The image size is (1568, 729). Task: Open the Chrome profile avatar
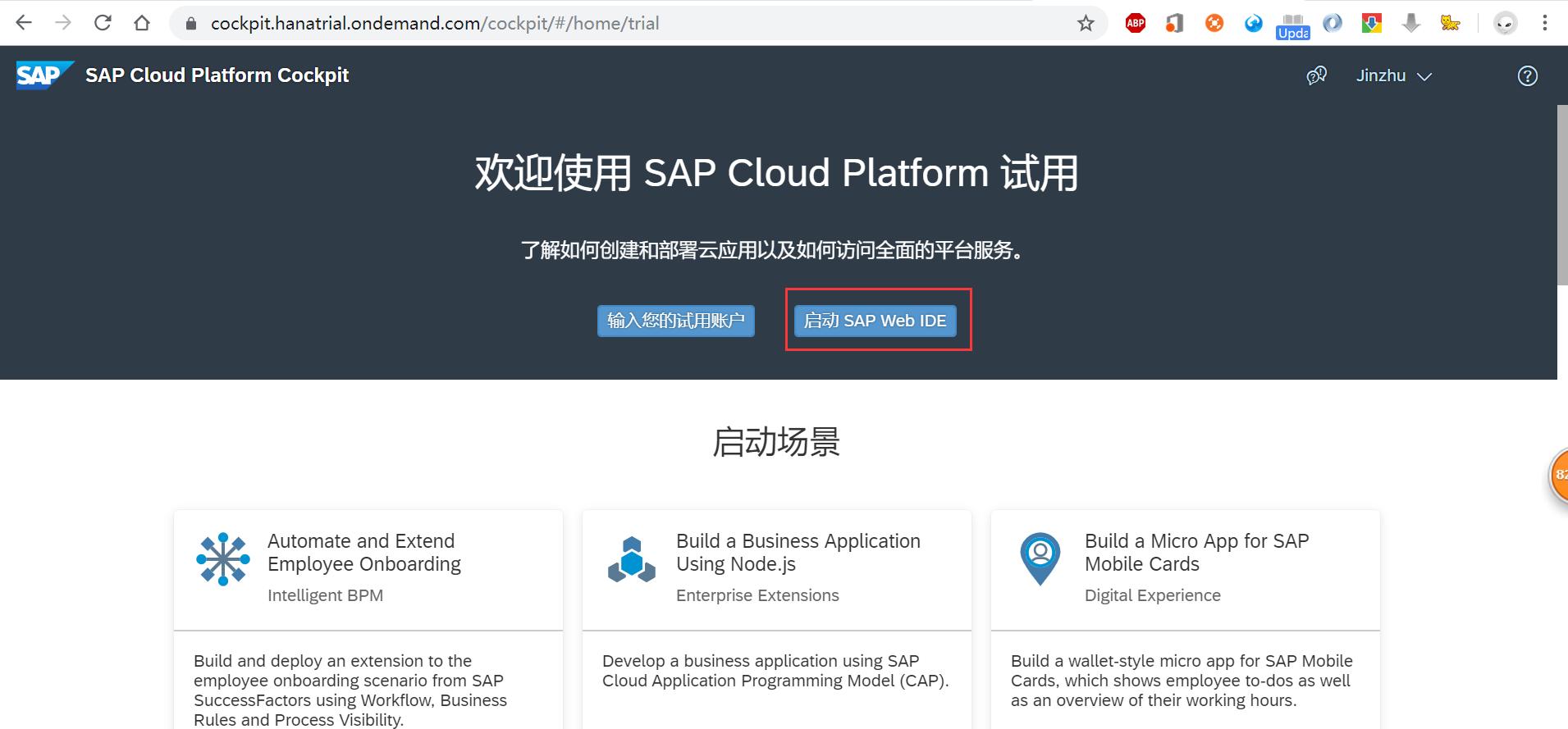(x=1505, y=23)
